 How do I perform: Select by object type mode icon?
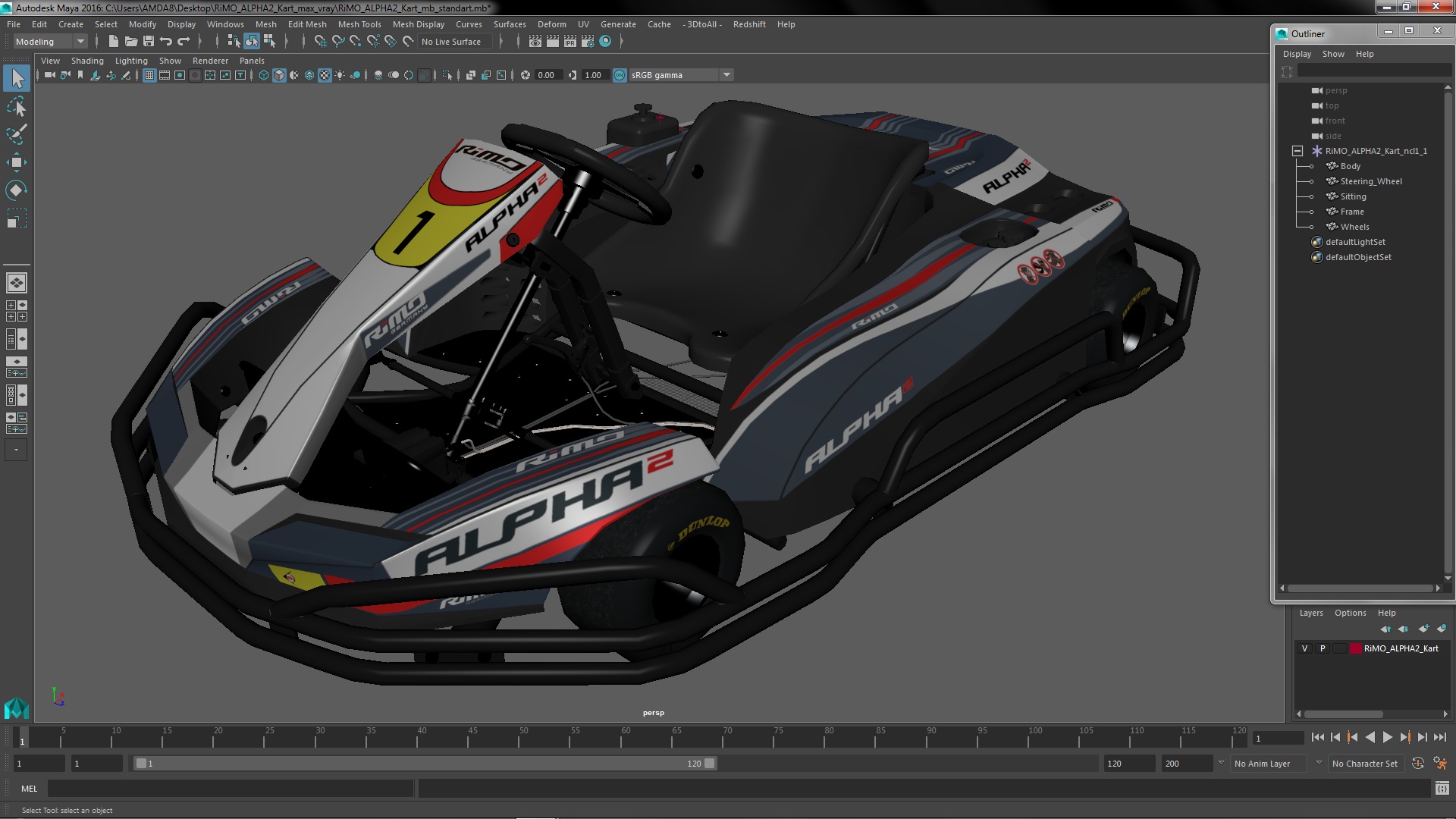coord(251,42)
